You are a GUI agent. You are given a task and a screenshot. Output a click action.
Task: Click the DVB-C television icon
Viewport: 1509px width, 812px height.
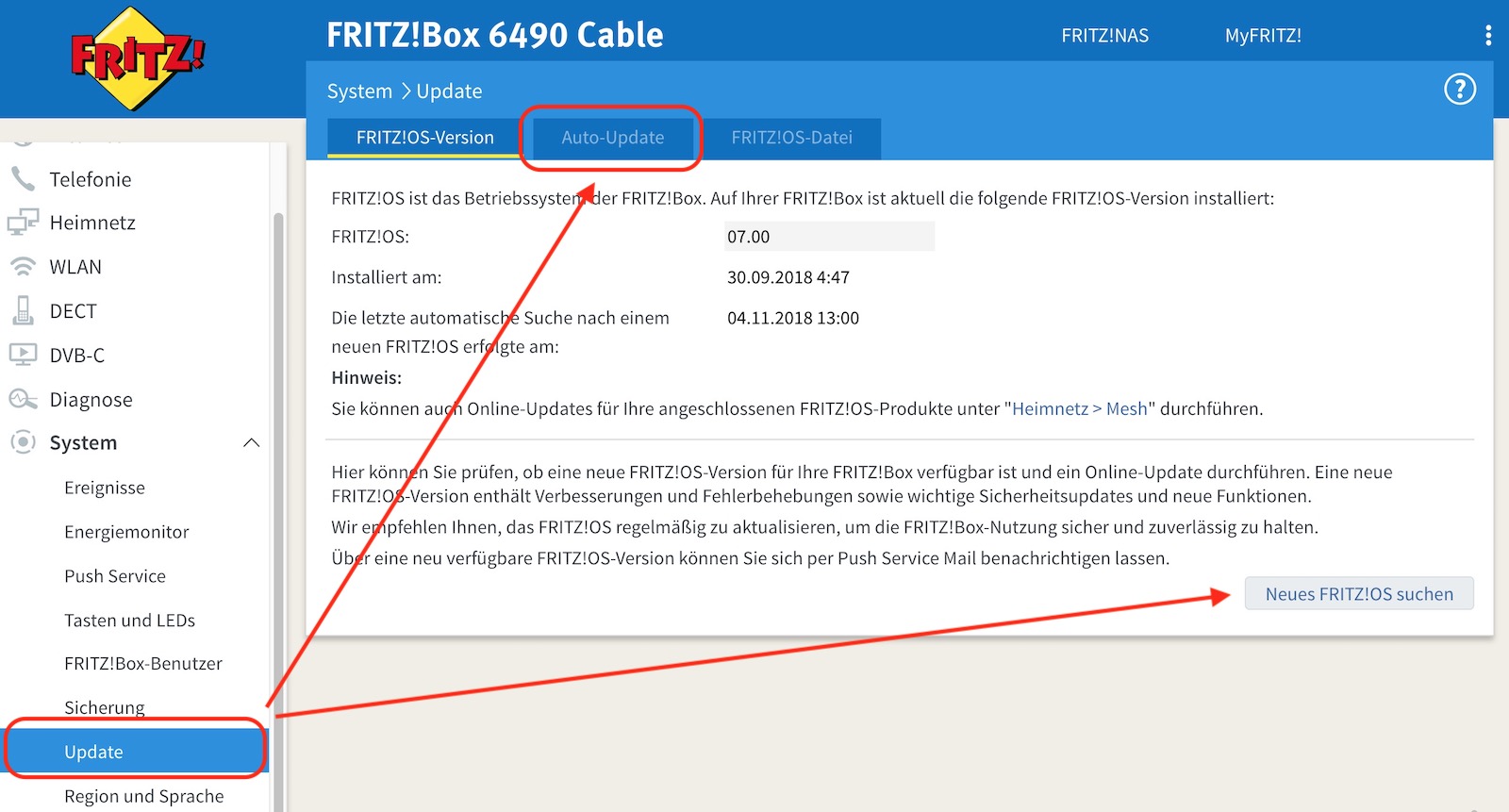point(23,355)
